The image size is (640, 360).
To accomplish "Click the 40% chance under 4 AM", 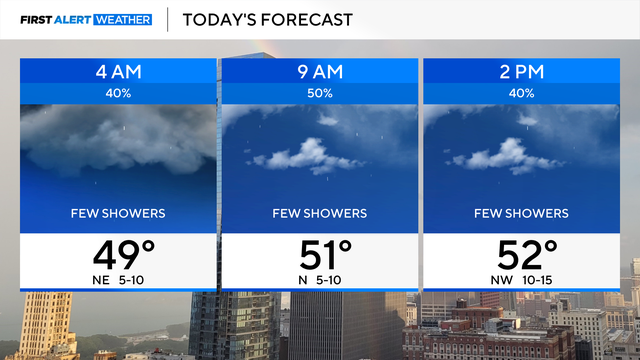I will [118, 93].
